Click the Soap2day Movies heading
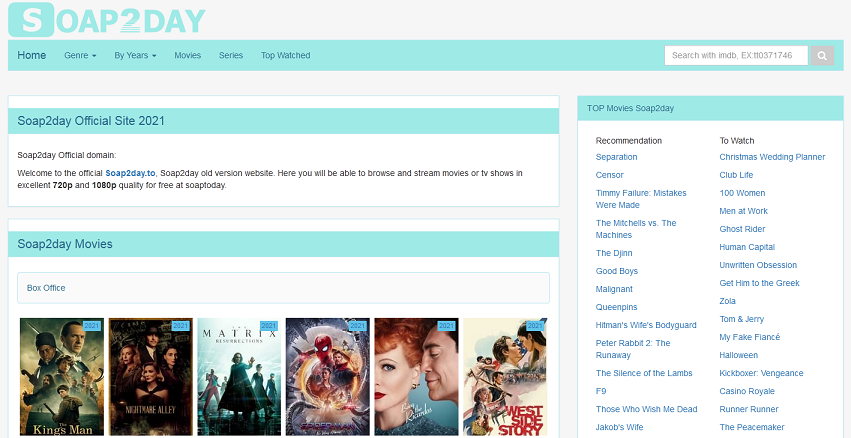 point(65,244)
